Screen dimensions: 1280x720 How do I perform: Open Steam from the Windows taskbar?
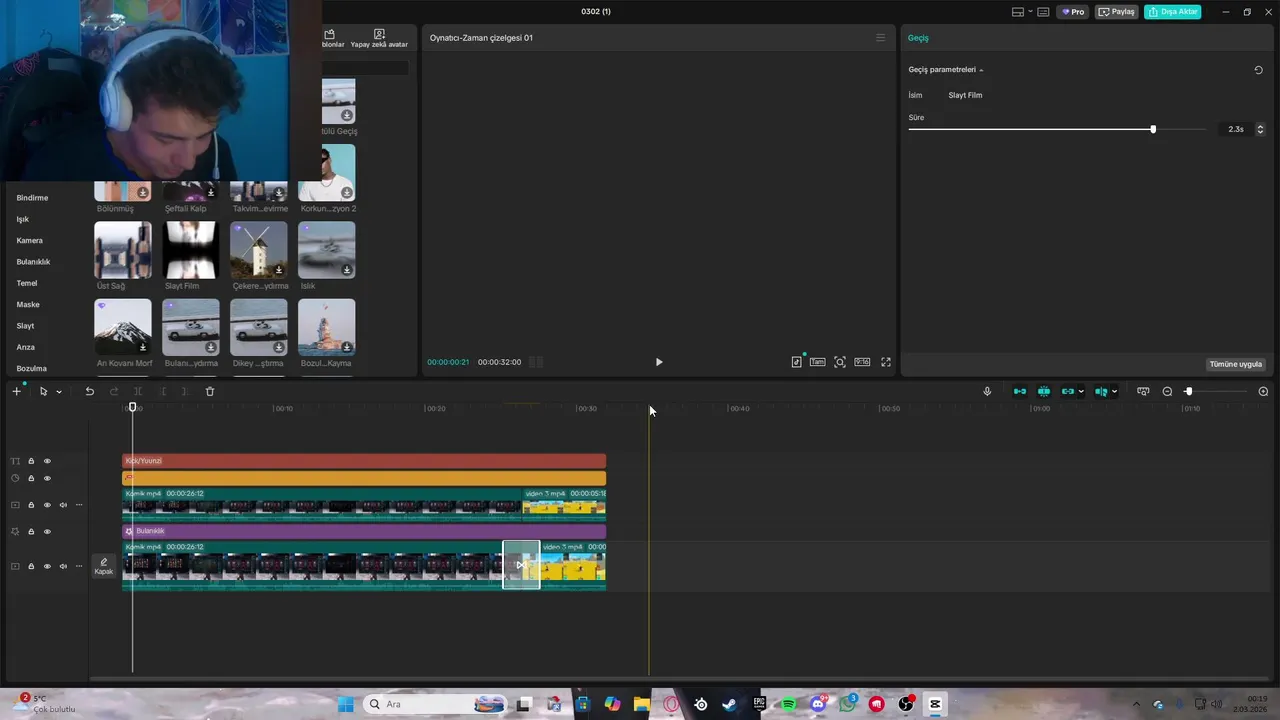(x=730, y=704)
